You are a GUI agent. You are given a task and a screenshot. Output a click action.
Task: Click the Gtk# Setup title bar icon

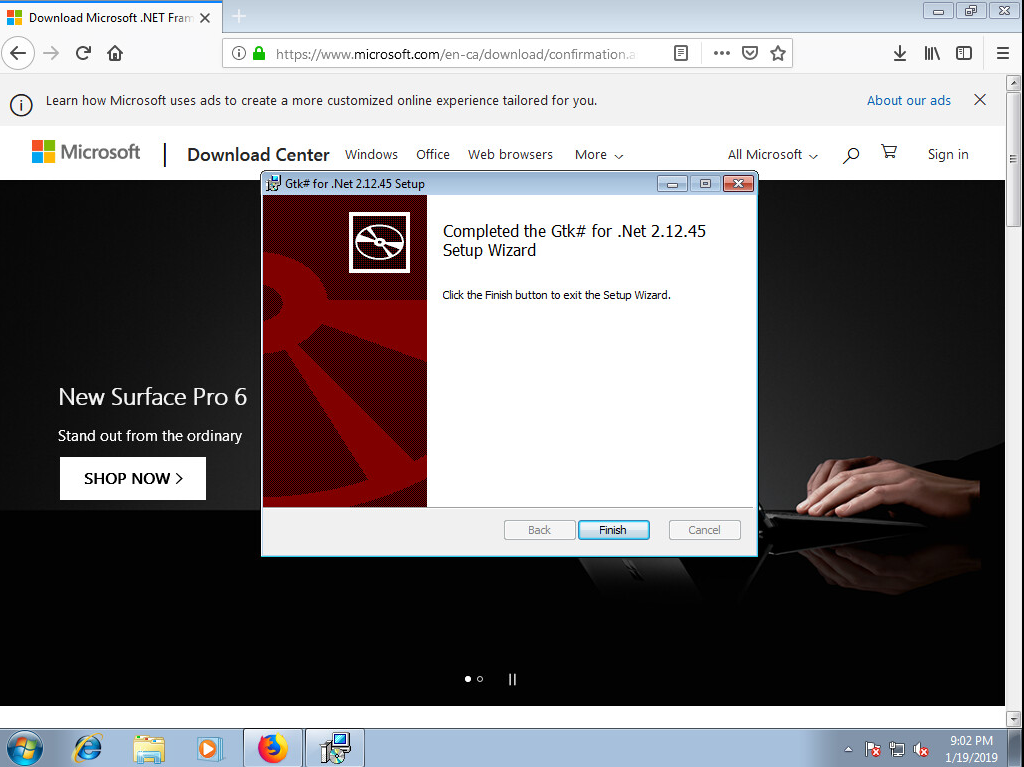click(x=273, y=184)
